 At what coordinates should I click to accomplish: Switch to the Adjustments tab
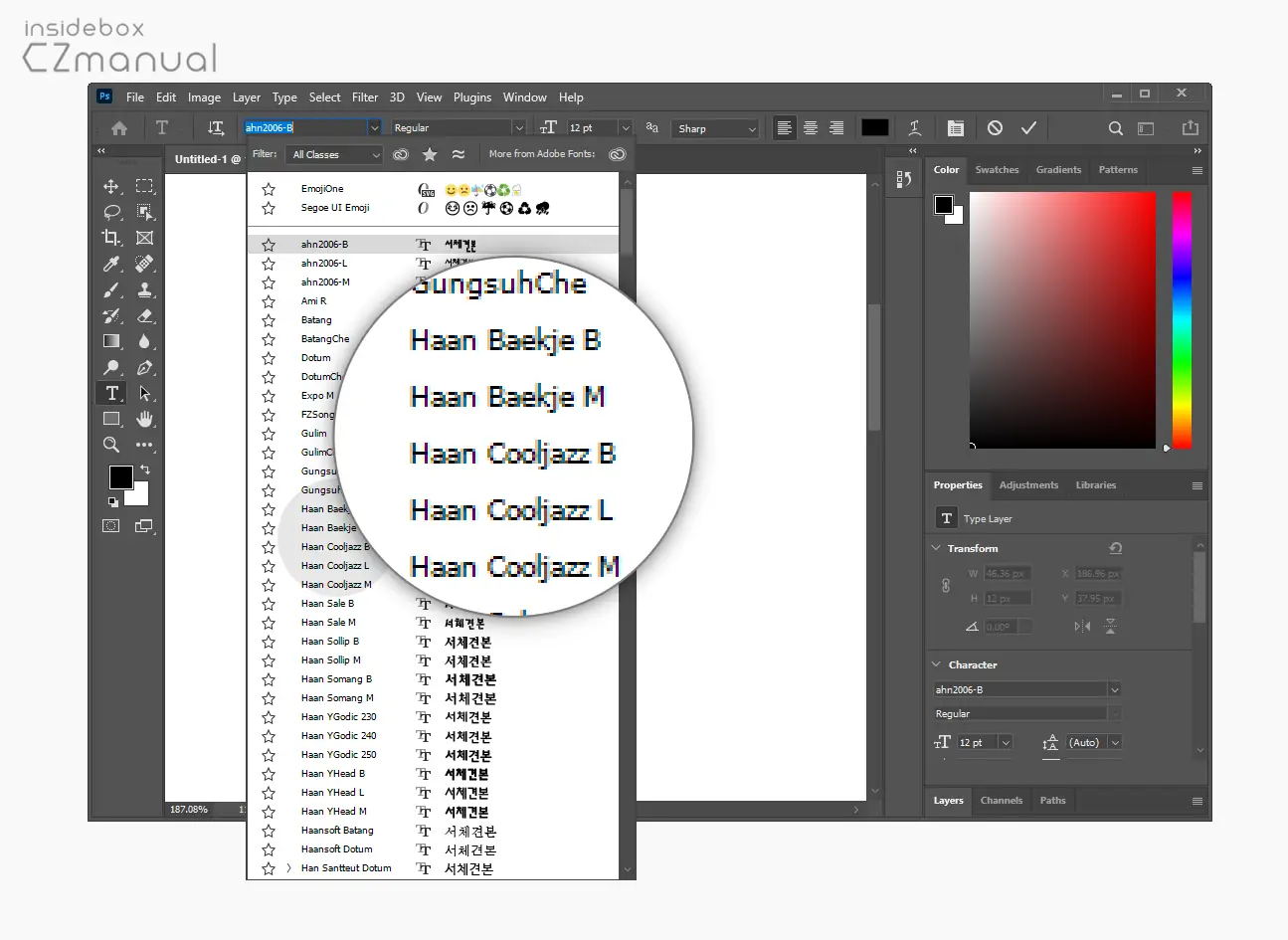coord(1028,485)
